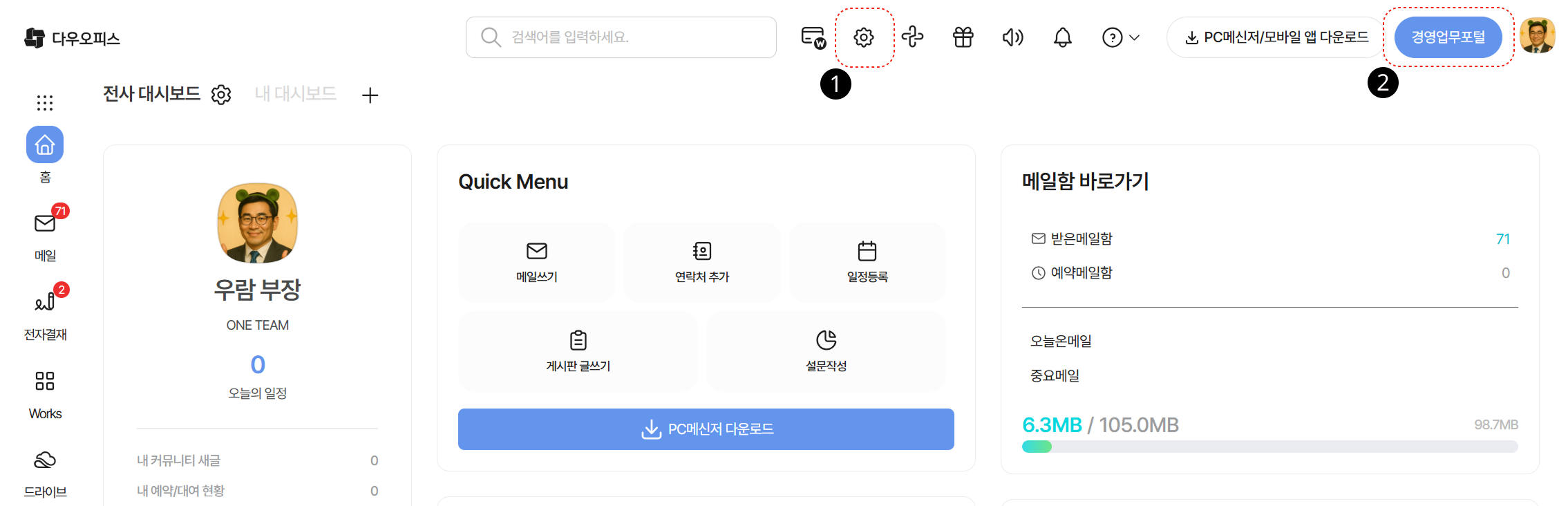The width and height of the screenshot is (1568, 506).
Task: Open 메일쓰기 in Quick Menu
Action: tap(536, 262)
